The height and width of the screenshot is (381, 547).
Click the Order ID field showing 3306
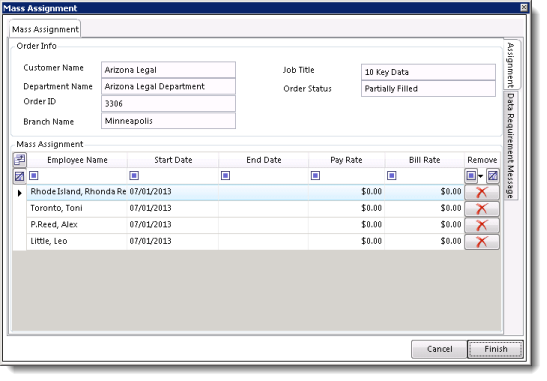[168, 104]
